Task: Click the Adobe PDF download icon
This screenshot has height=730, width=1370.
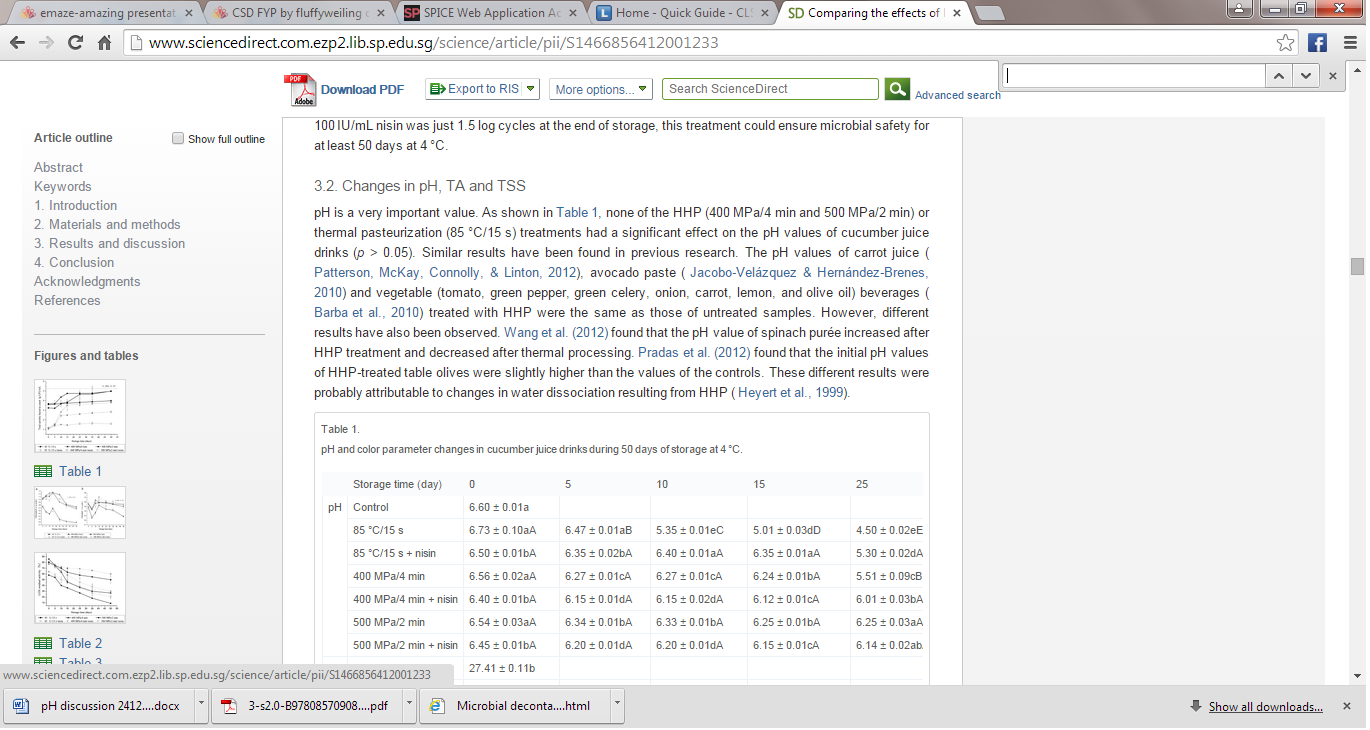Action: pyautogui.click(x=300, y=90)
